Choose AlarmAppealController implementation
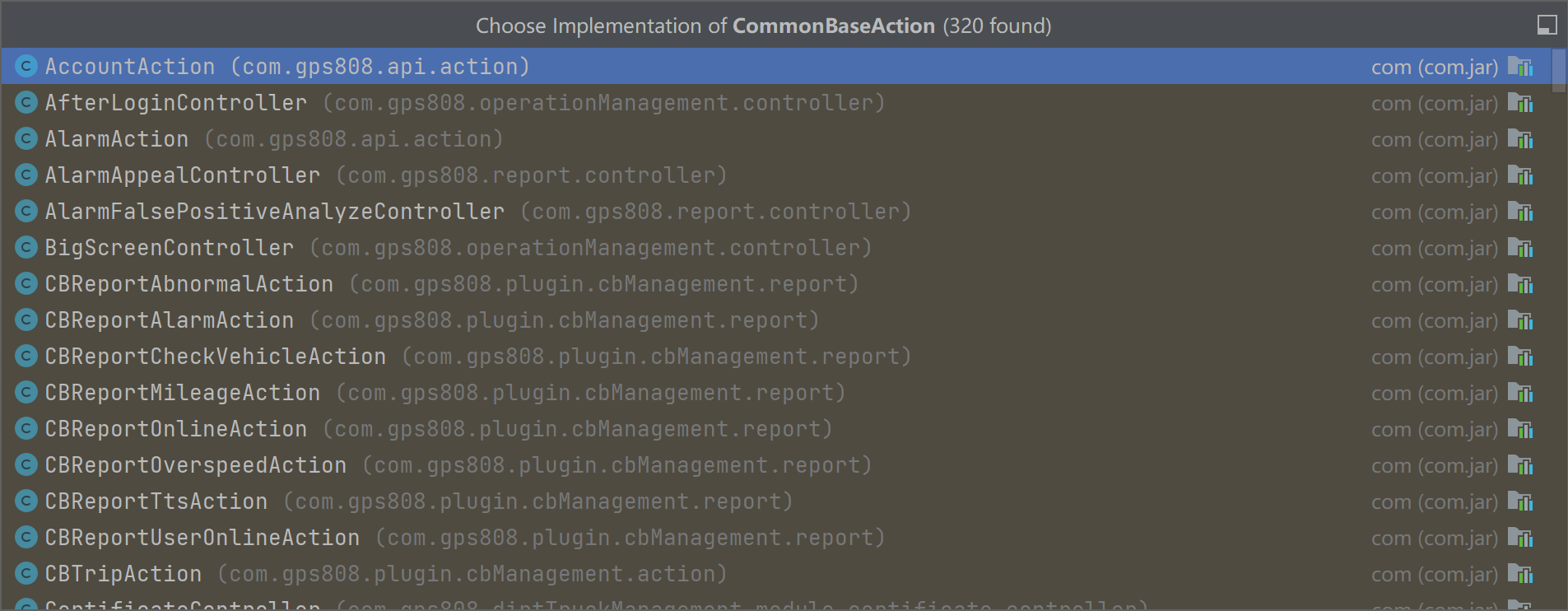The image size is (1568, 611). pyautogui.click(x=182, y=175)
